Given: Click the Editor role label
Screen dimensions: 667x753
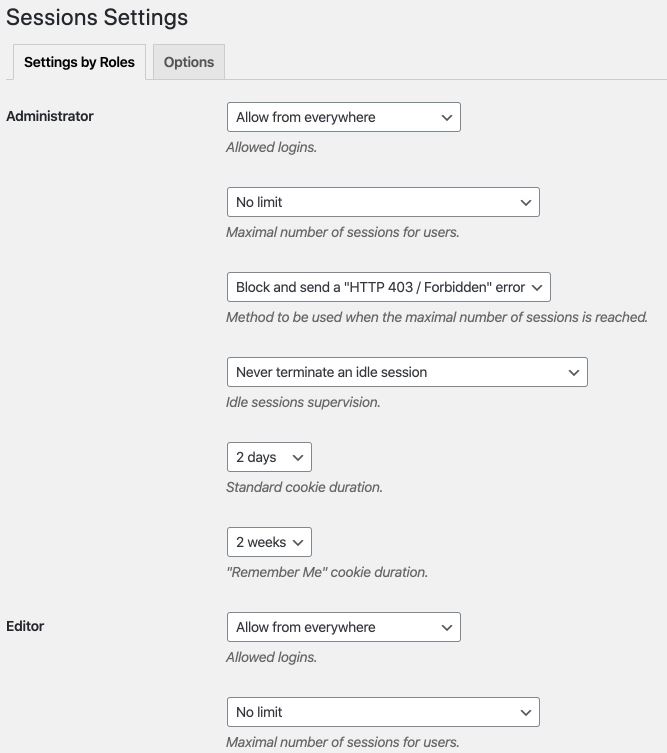Looking at the screenshot, I should [25, 626].
